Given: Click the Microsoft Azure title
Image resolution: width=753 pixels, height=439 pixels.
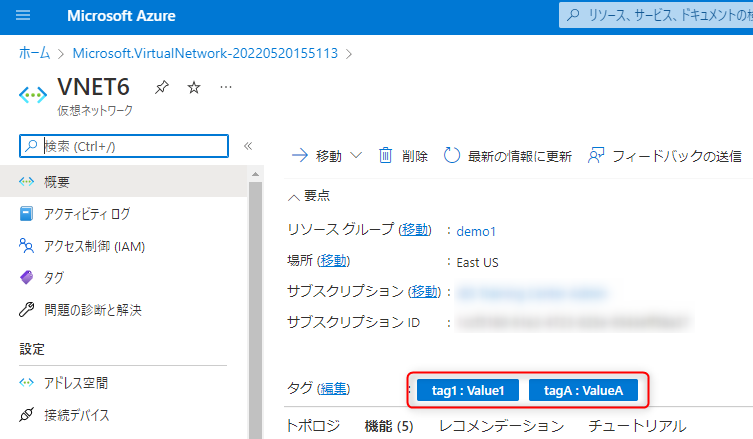Looking at the screenshot, I should point(121,16).
